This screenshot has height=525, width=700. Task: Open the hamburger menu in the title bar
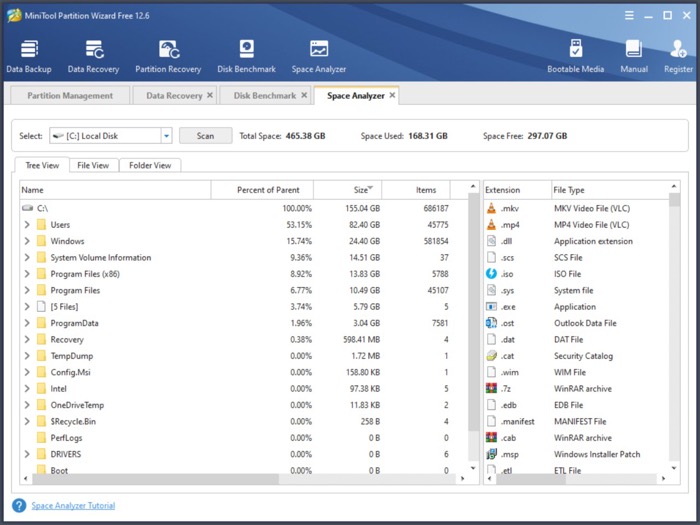pos(629,16)
